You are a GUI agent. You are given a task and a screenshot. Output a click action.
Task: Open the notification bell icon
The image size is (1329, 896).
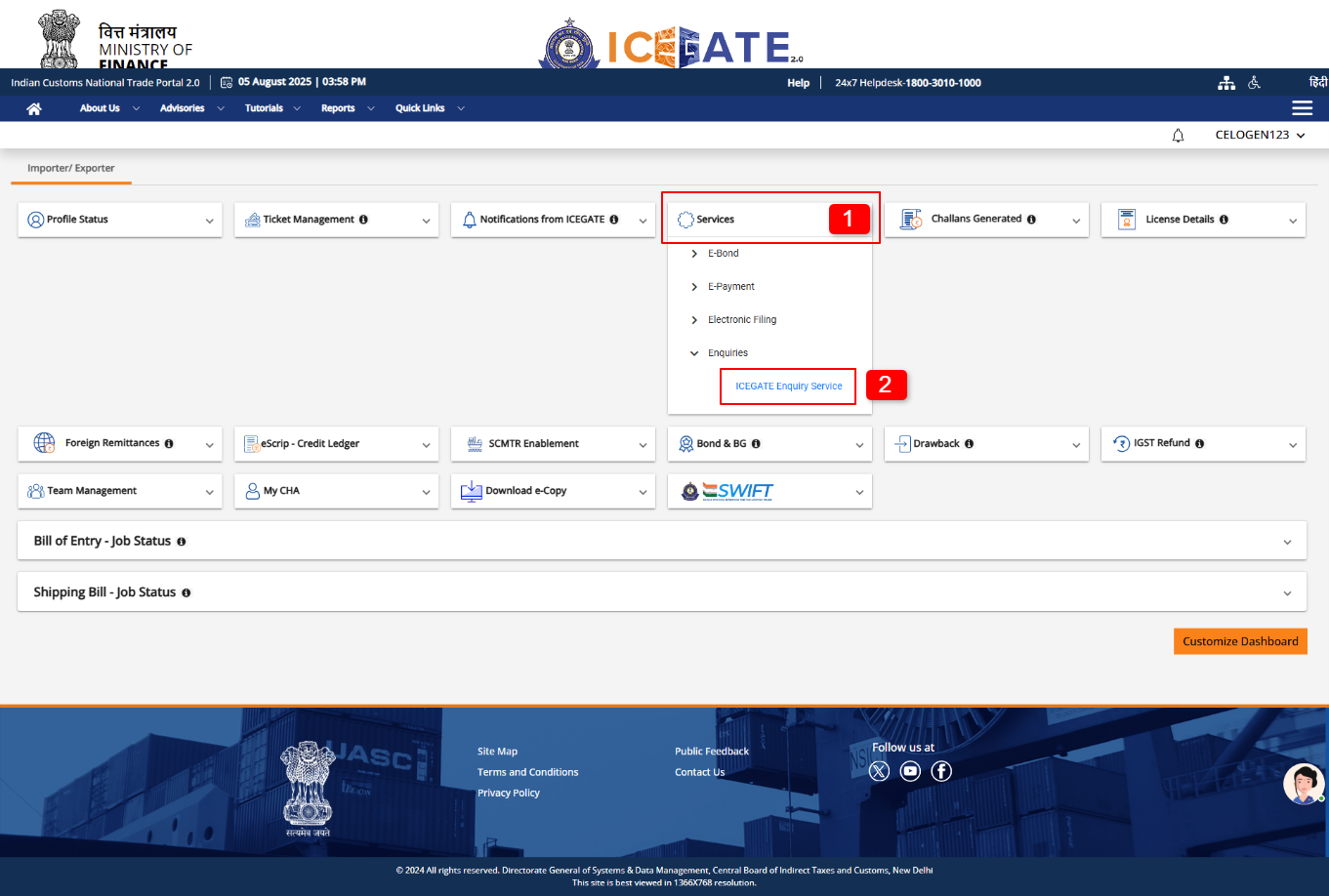tap(1178, 136)
